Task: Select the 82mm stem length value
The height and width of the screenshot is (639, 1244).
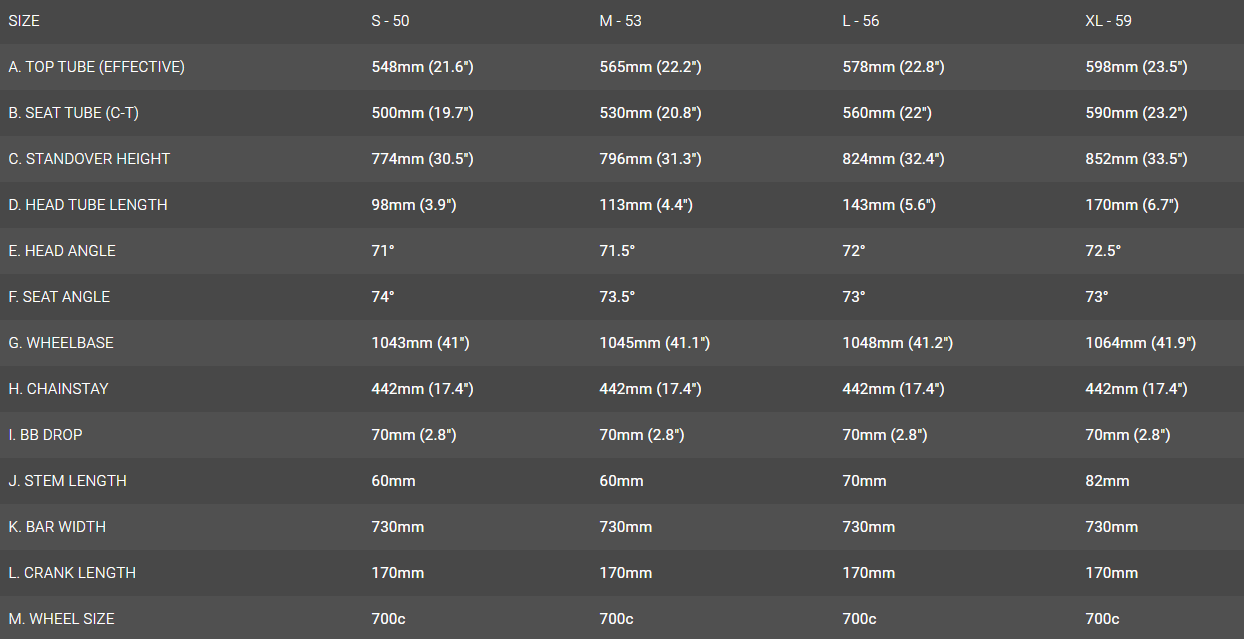Action: coord(1107,481)
